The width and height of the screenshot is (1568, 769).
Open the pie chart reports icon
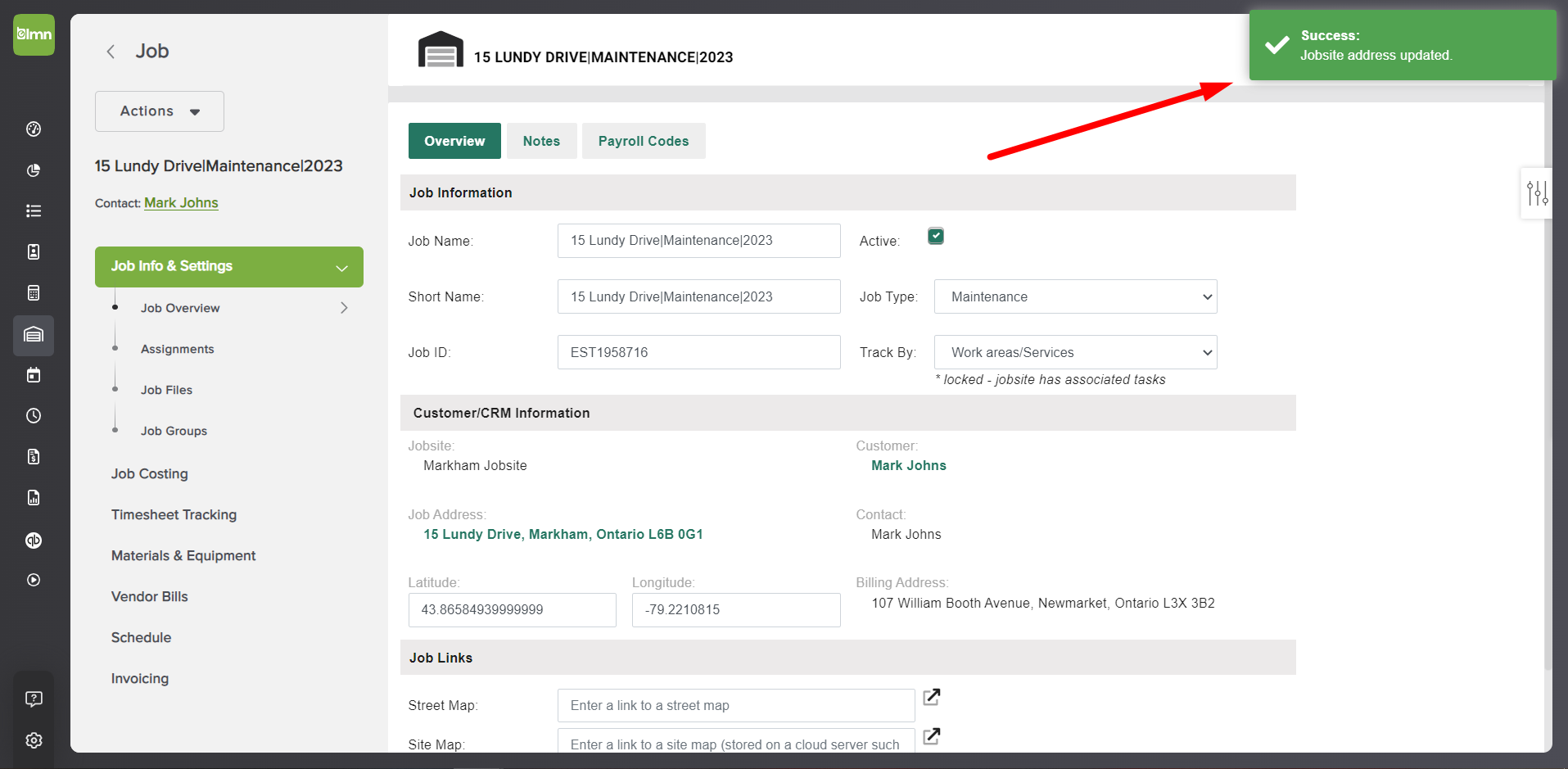[34, 170]
